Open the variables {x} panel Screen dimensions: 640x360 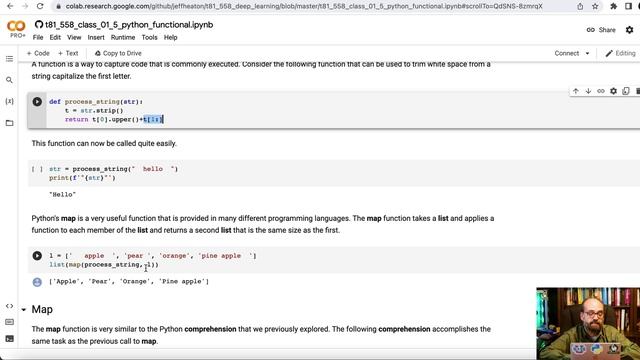(x=9, y=101)
